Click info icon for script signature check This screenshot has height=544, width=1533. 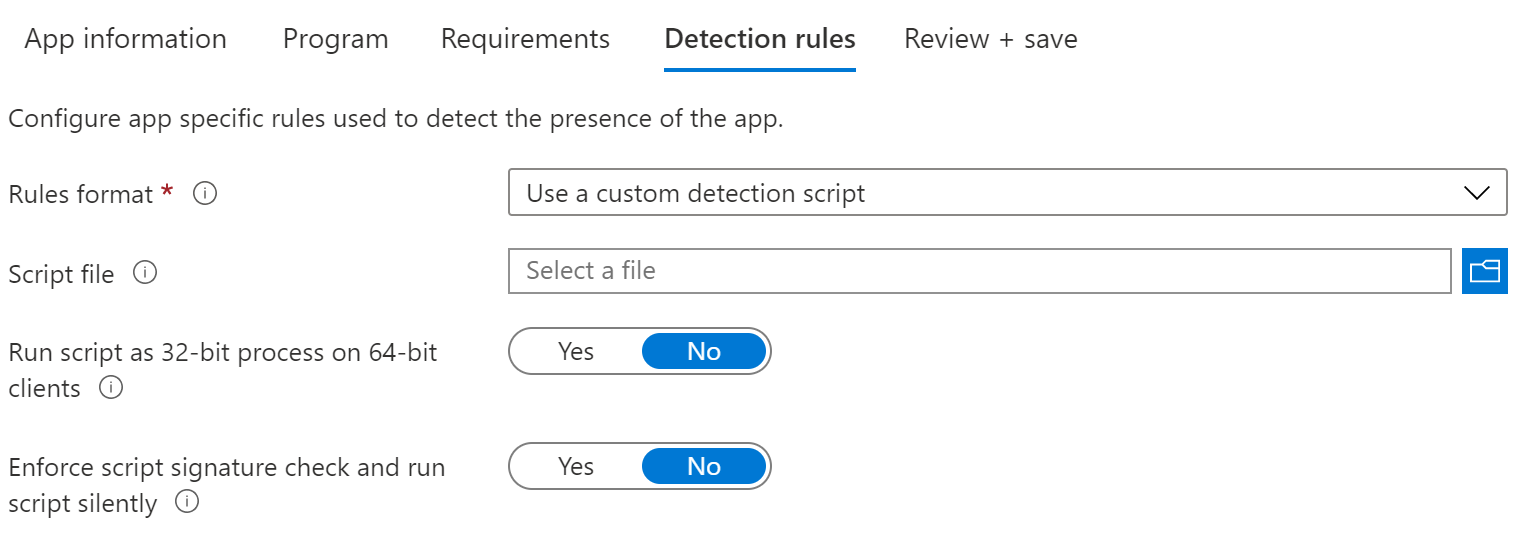(x=186, y=503)
